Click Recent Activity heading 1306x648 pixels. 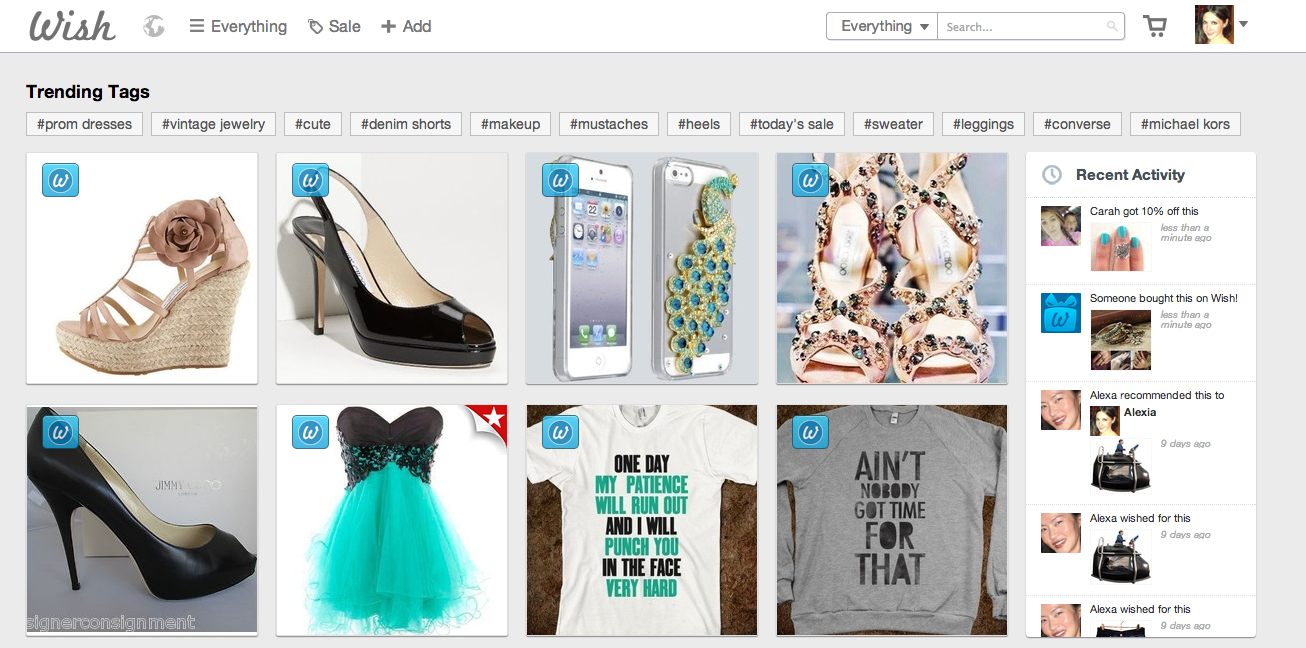pyautogui.click(x=1130, y=175)
